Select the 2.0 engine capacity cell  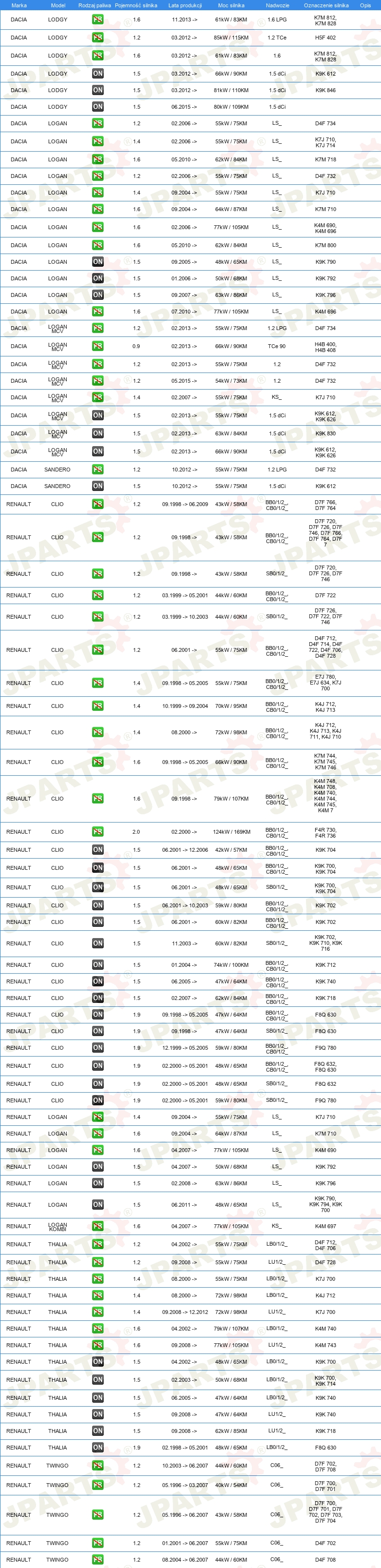click(x=136, y=831)
